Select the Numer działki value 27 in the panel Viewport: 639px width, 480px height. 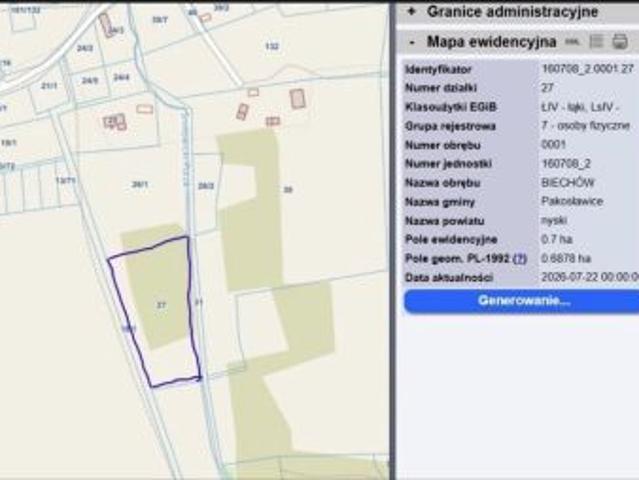[547, 88]
